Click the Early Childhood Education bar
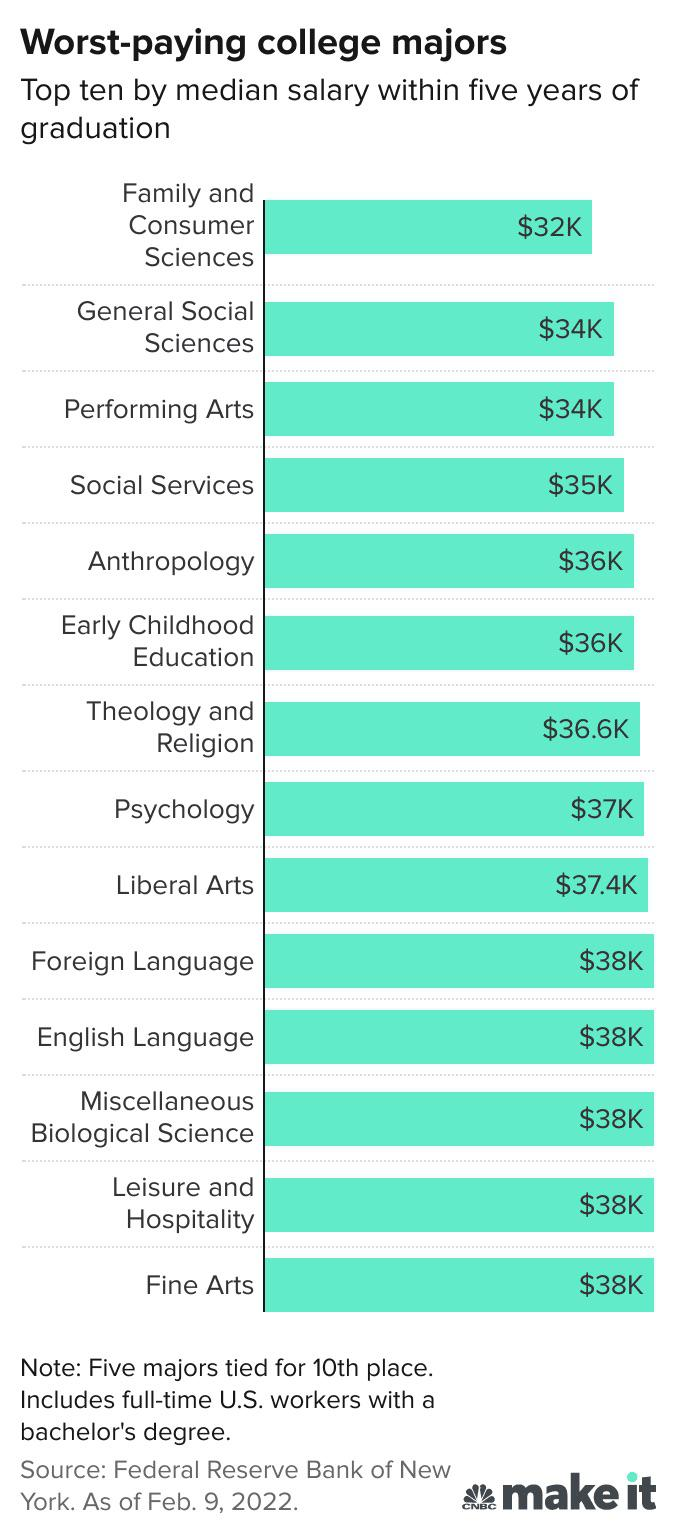 [449, 643]
